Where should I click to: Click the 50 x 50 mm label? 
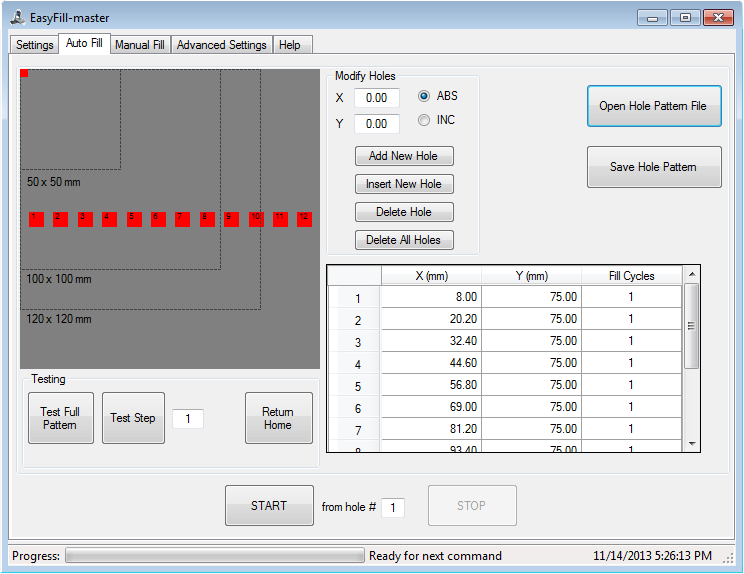54,182
